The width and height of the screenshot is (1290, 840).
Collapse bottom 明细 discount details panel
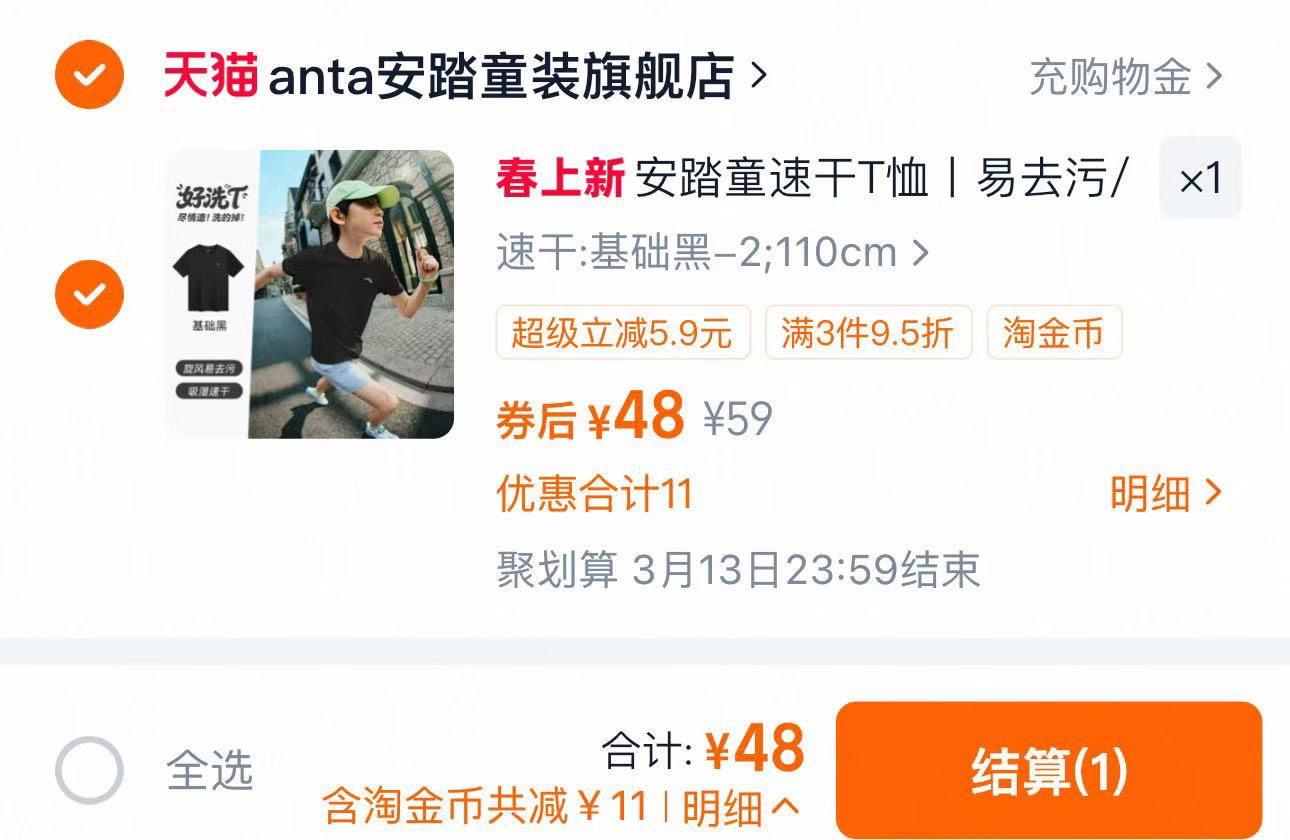pyautogui.click(x=741, y=808)
